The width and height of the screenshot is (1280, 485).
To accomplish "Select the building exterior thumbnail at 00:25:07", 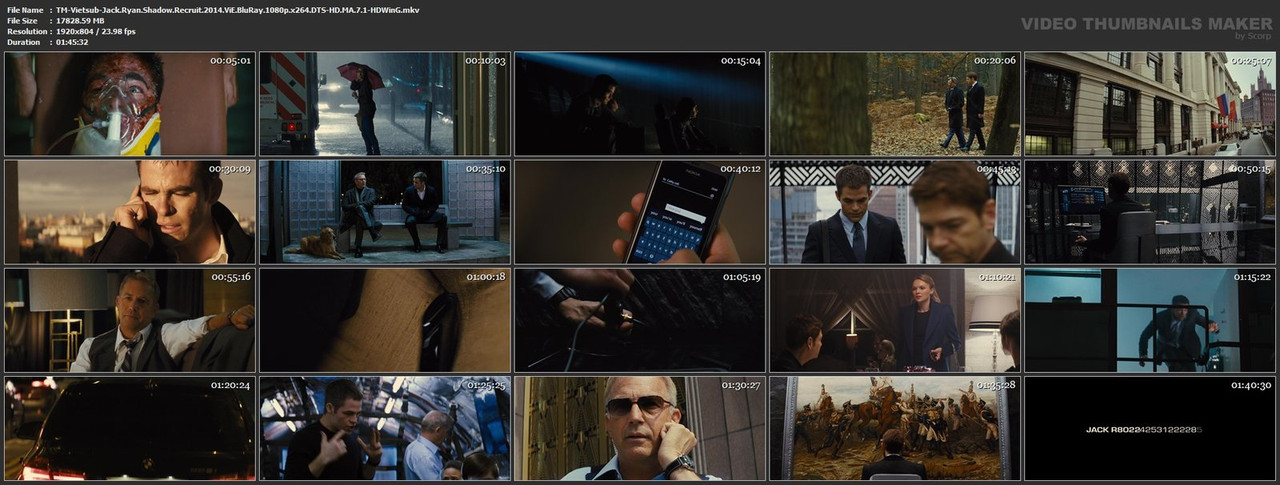I will point(1150,104).
